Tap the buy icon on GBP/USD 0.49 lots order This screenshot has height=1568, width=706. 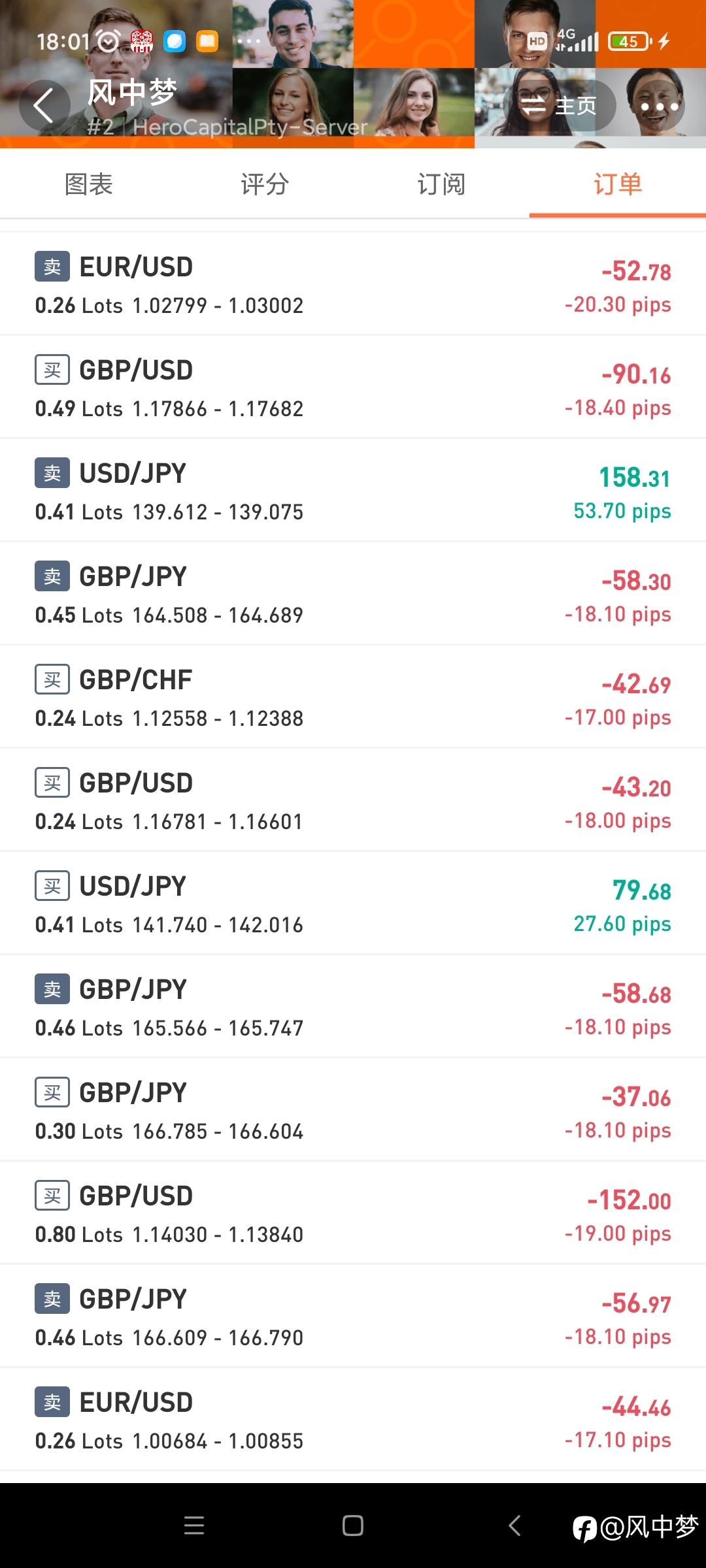coord(52,370)
